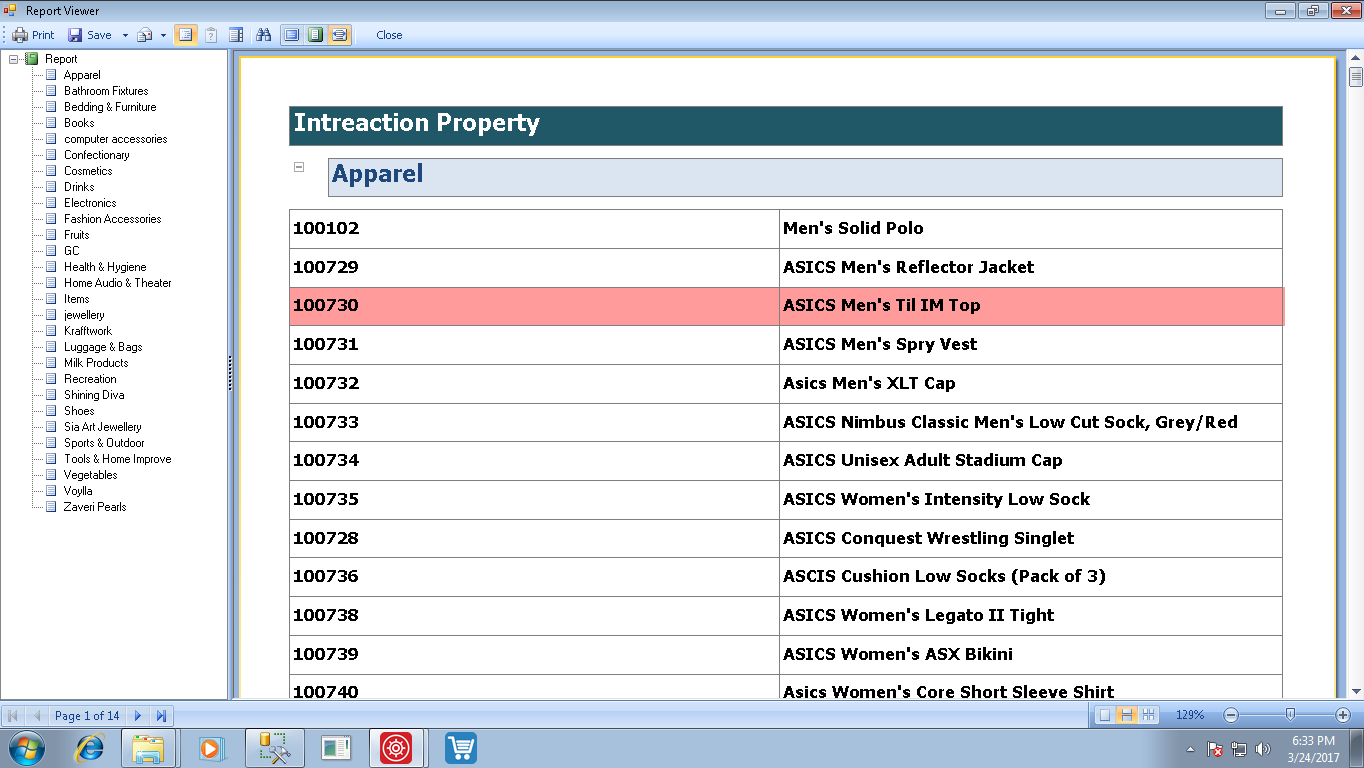The image size is (1364, 768).
Task: Select Tools & Home Improve tree item
Action: (118, 459)
